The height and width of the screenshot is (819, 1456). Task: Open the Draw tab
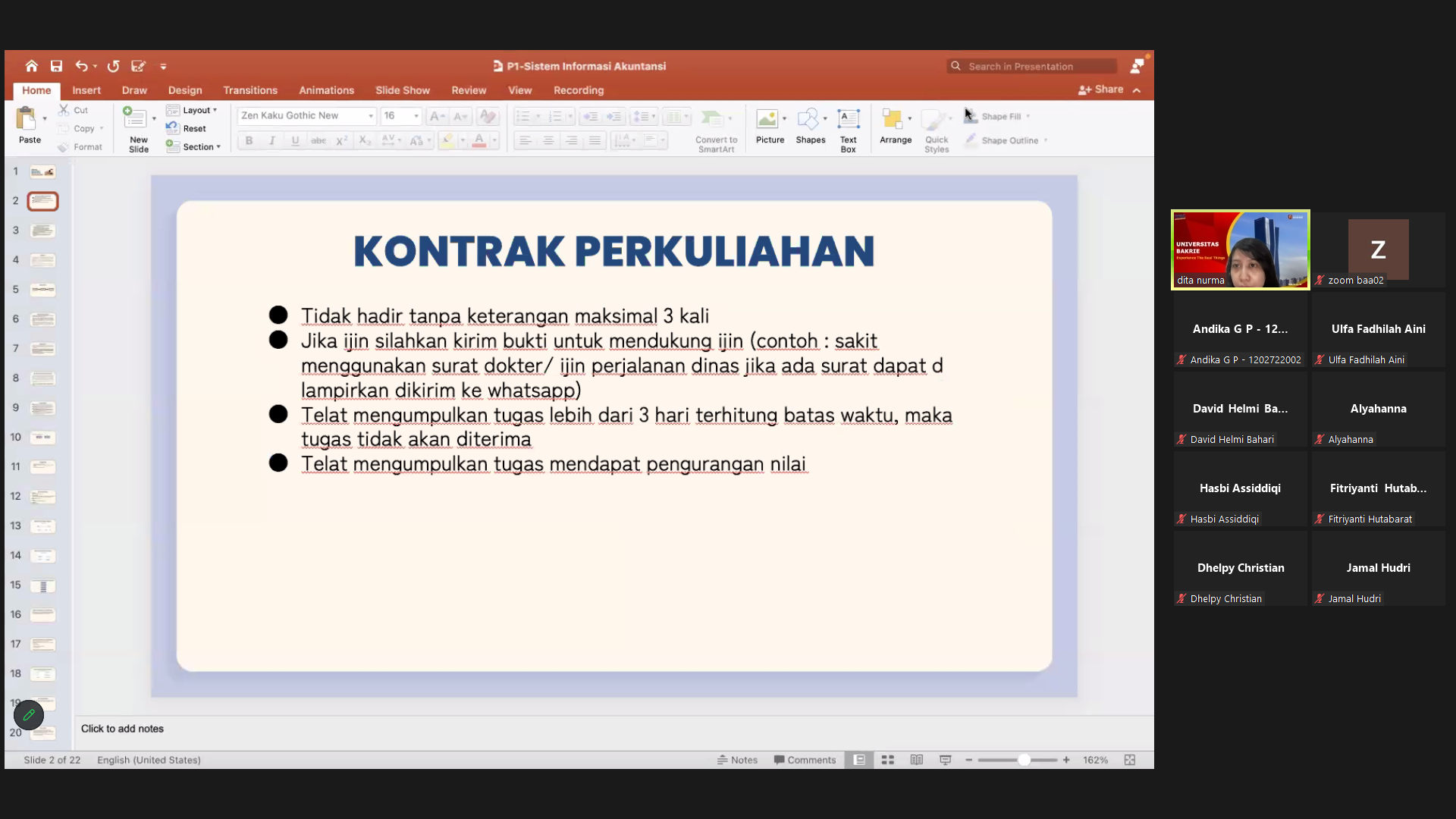pyautogui.click(x=134, y=90)
